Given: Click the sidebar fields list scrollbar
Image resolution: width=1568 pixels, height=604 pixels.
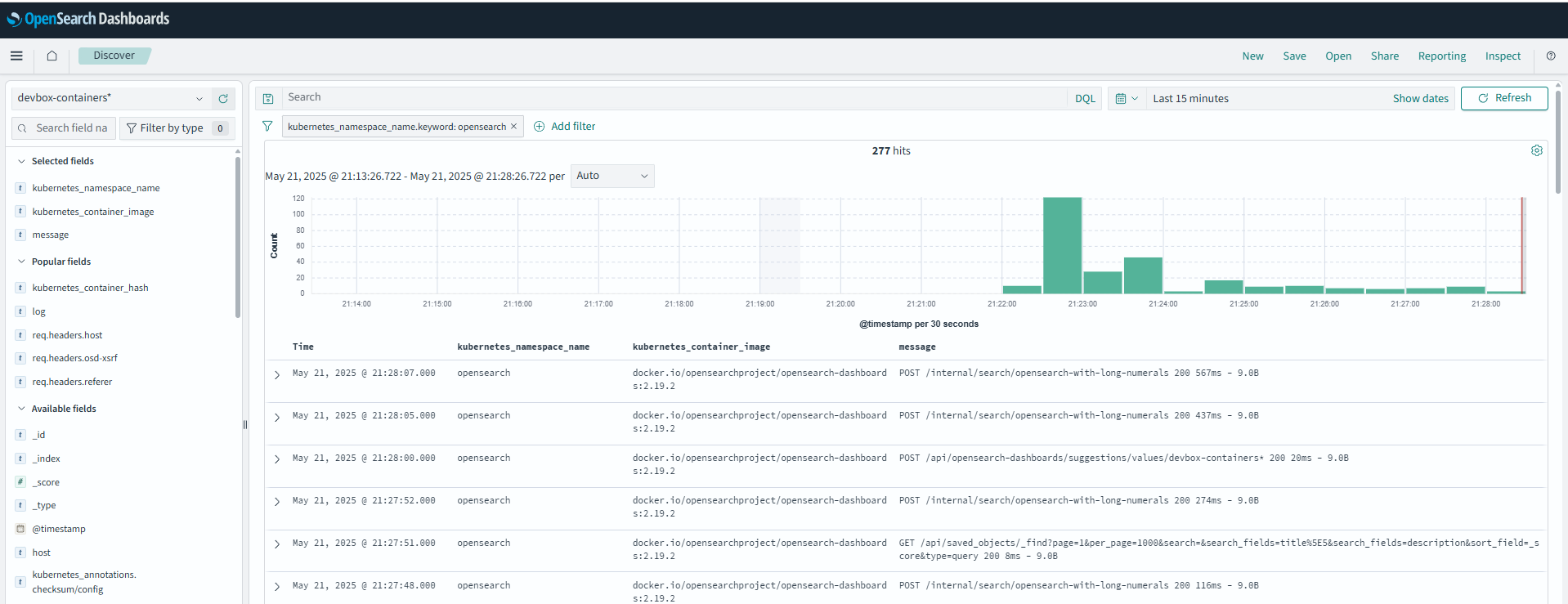Looking at the screenshot, I should click(238, 237).
